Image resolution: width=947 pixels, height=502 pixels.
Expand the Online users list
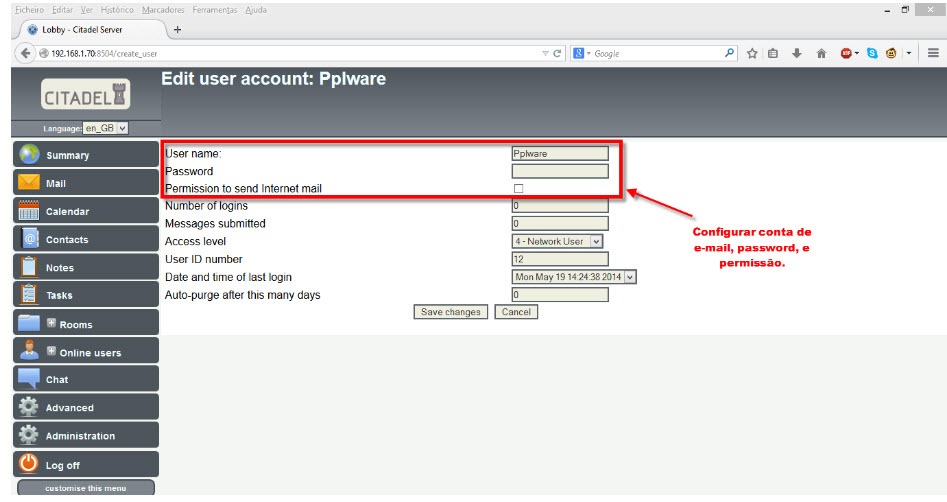[52, 352]
